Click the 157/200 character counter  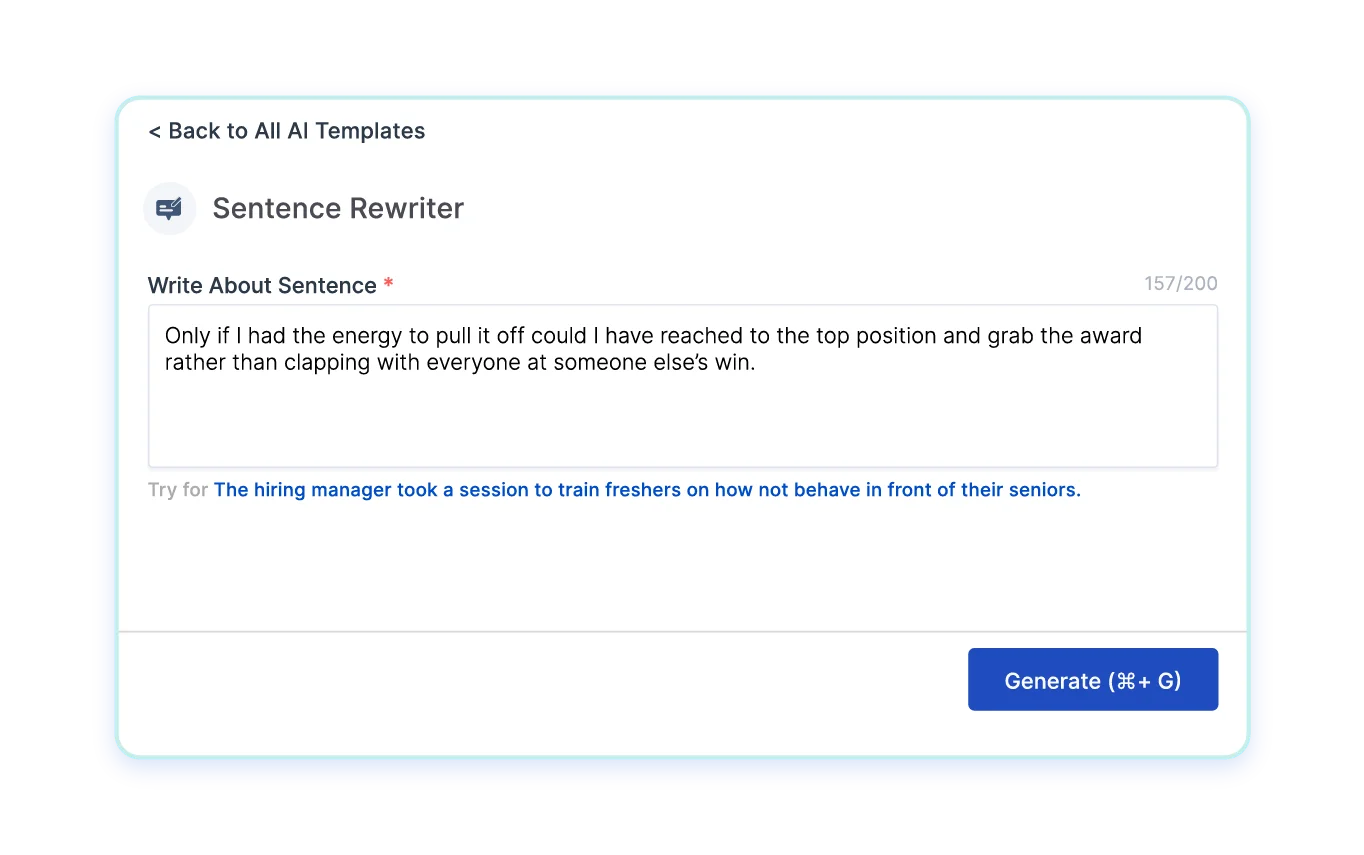[x=1181, y=284]
